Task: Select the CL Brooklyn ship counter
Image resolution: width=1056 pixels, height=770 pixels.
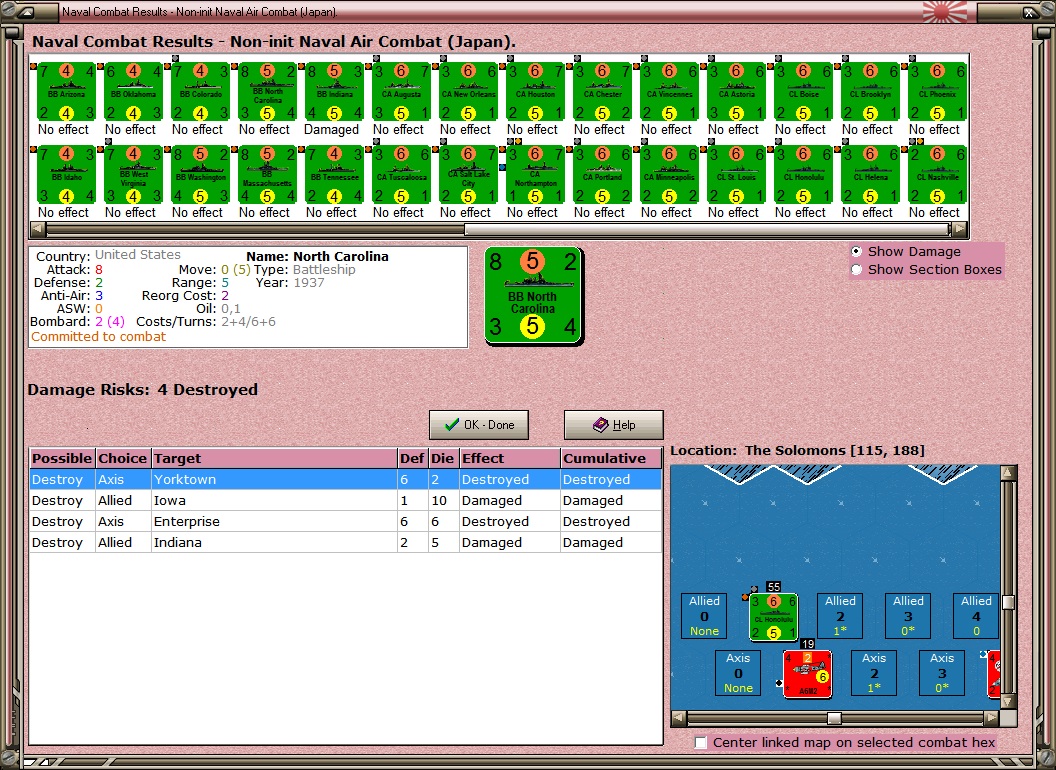Action: [x=870, y=92]
